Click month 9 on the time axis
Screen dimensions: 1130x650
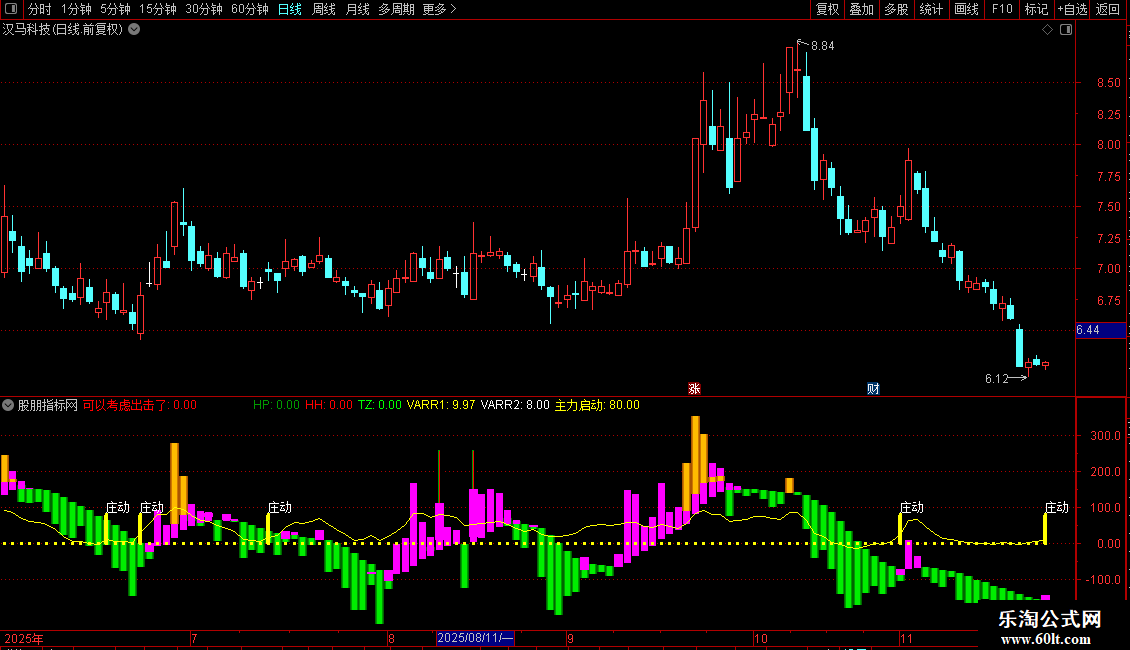(570, 638)
